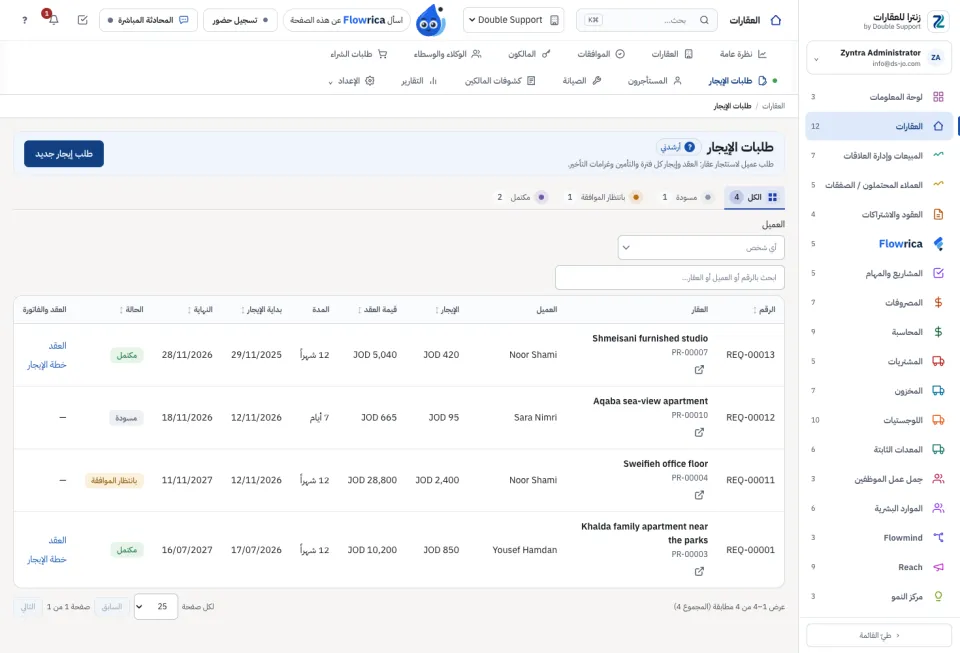Click the السابق previous page button

[111, 606]
